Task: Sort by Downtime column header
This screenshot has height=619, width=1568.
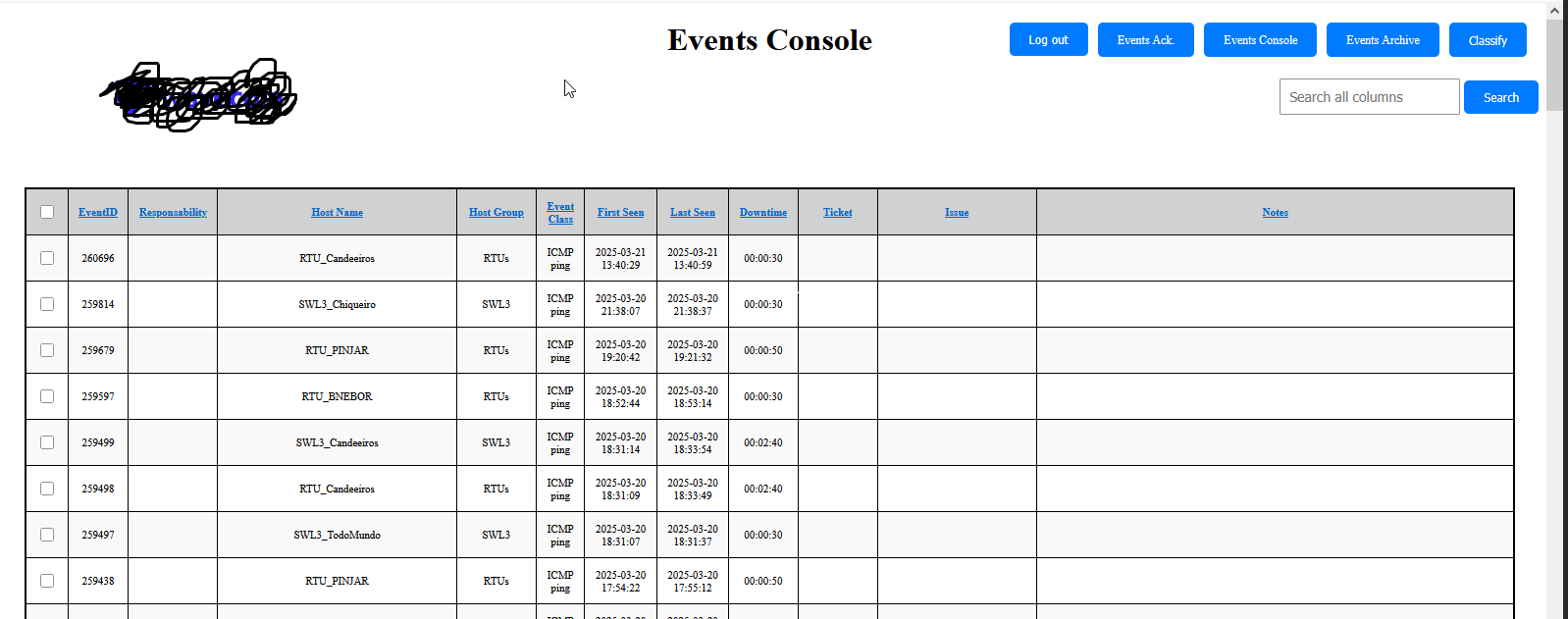Action: point(762,212)
